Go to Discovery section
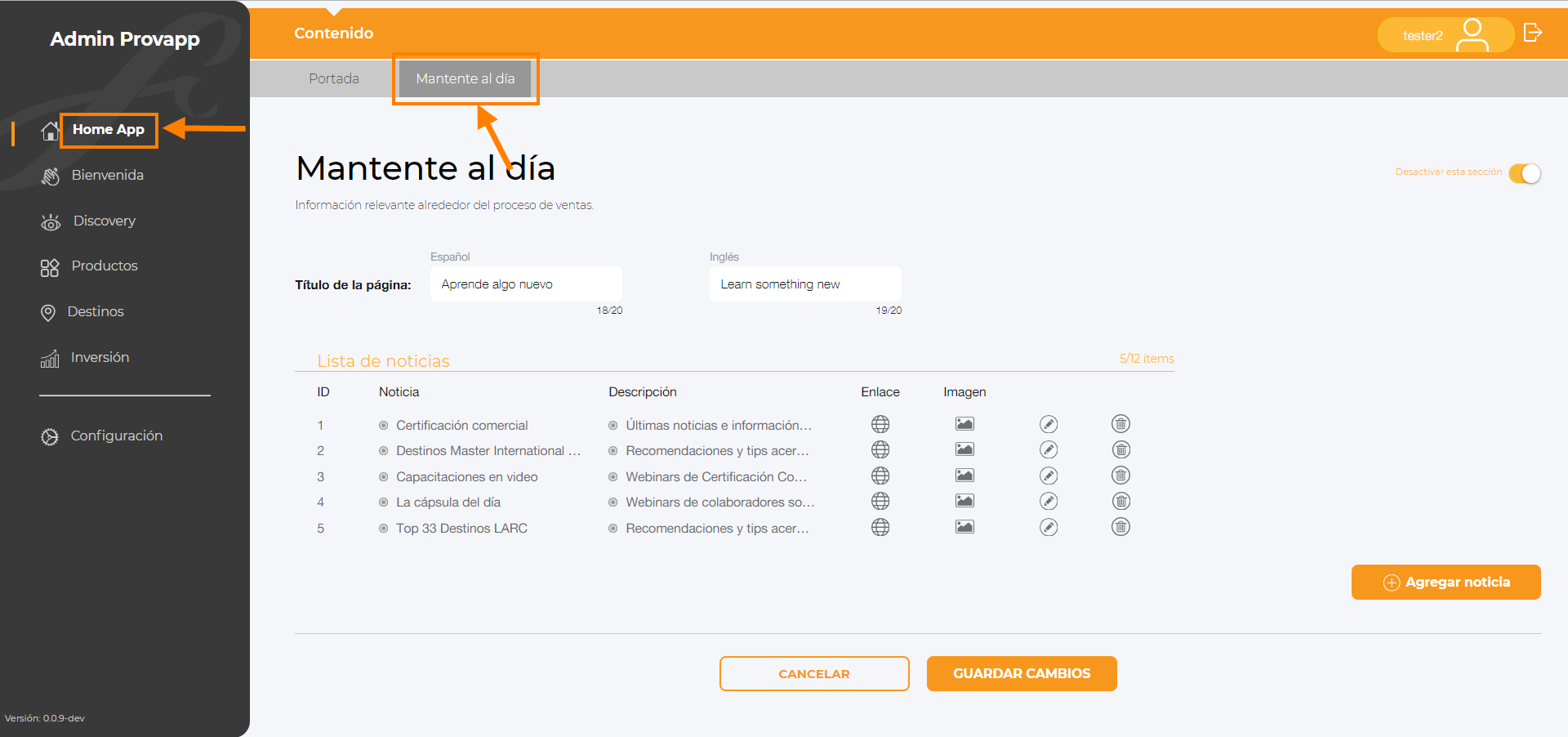The height and width of the screenshot is (737, 1568). point(104,221)
